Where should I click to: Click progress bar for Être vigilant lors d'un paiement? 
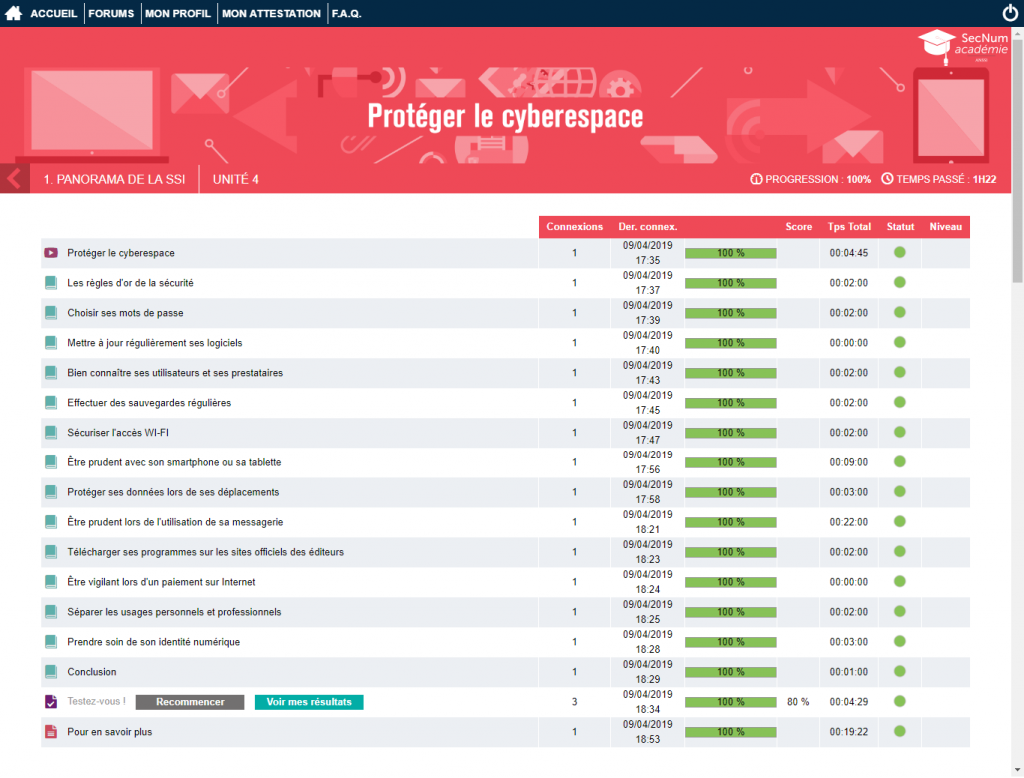pyautogui.click(x=730, y=582)
